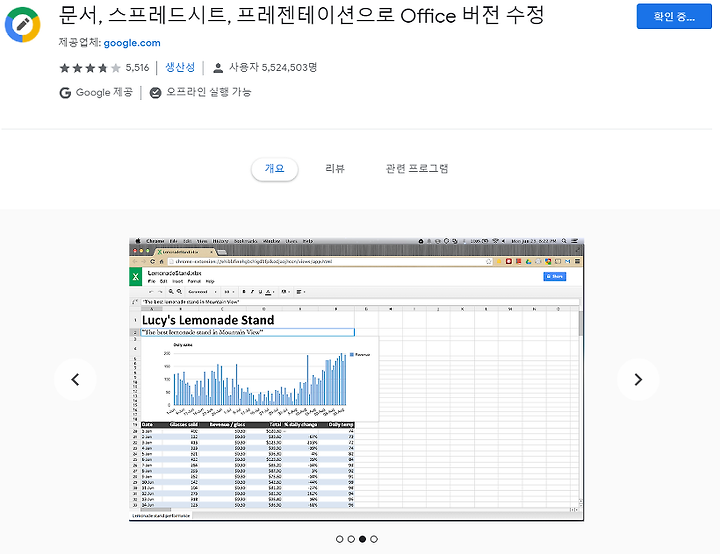Click the '사용자 5,524,503명' user count

coord(273,68)
